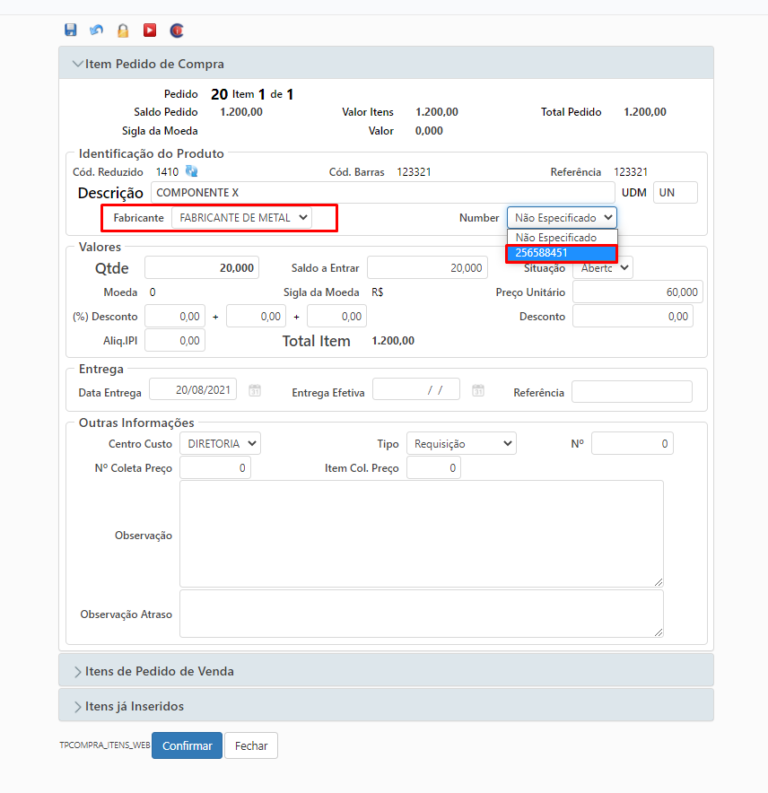Screen dimensions: 768x793
Task: Expand the Itens de Pedido de Venda section
Action: pos(158,671)
